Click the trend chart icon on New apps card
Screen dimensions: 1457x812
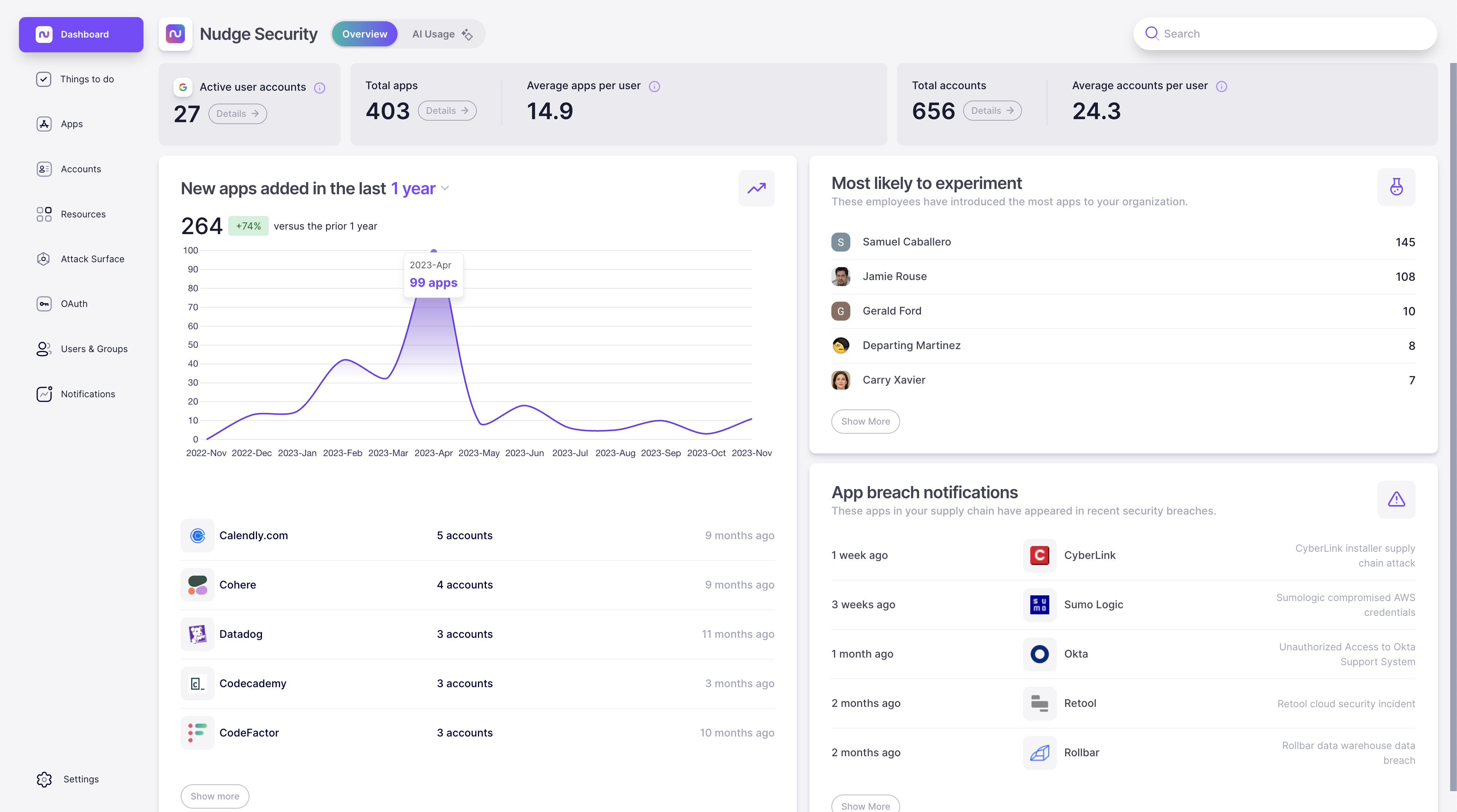tap(756, 188)
